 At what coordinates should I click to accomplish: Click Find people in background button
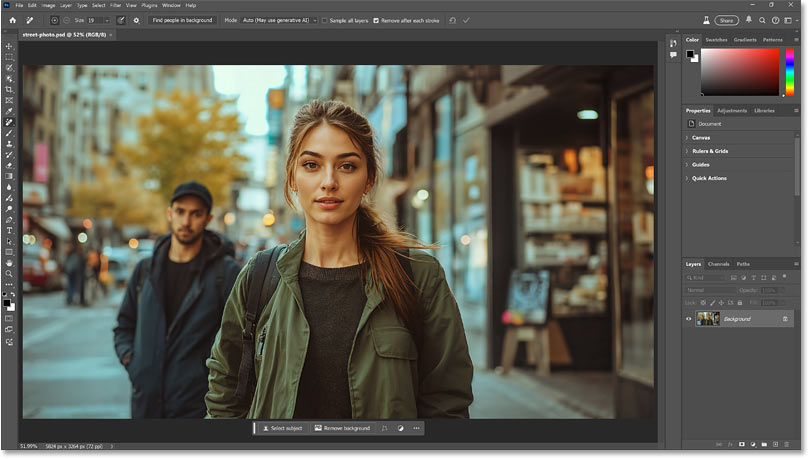coord(182,21)
